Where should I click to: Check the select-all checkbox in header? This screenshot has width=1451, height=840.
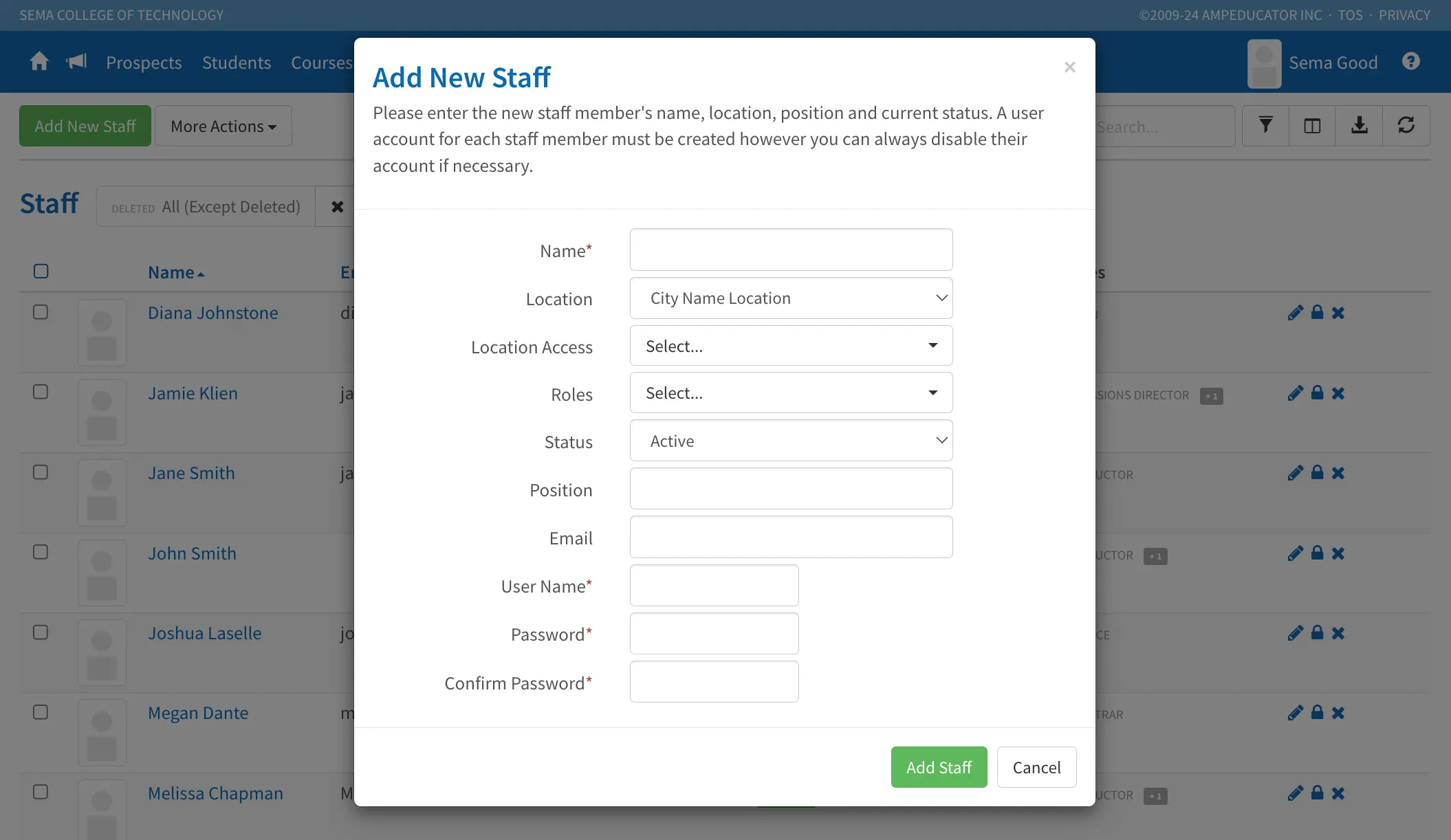coord(41,272)
